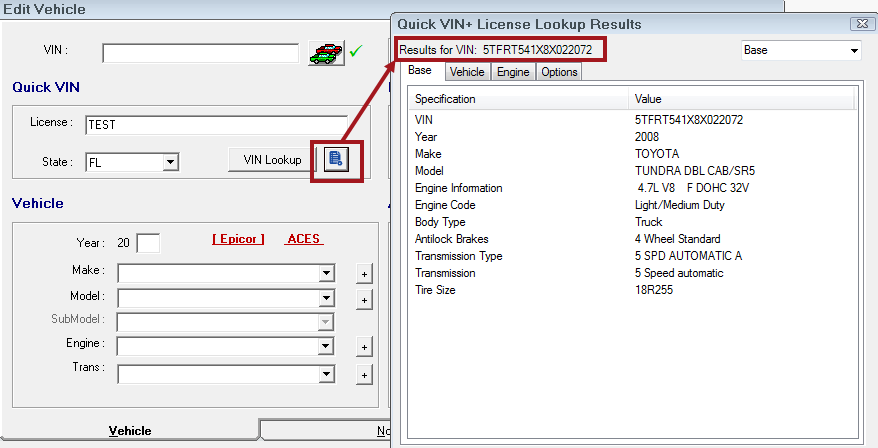The height and width of the screenshot is (448, 878).
Task: Click the License input field
Action: 215,125
